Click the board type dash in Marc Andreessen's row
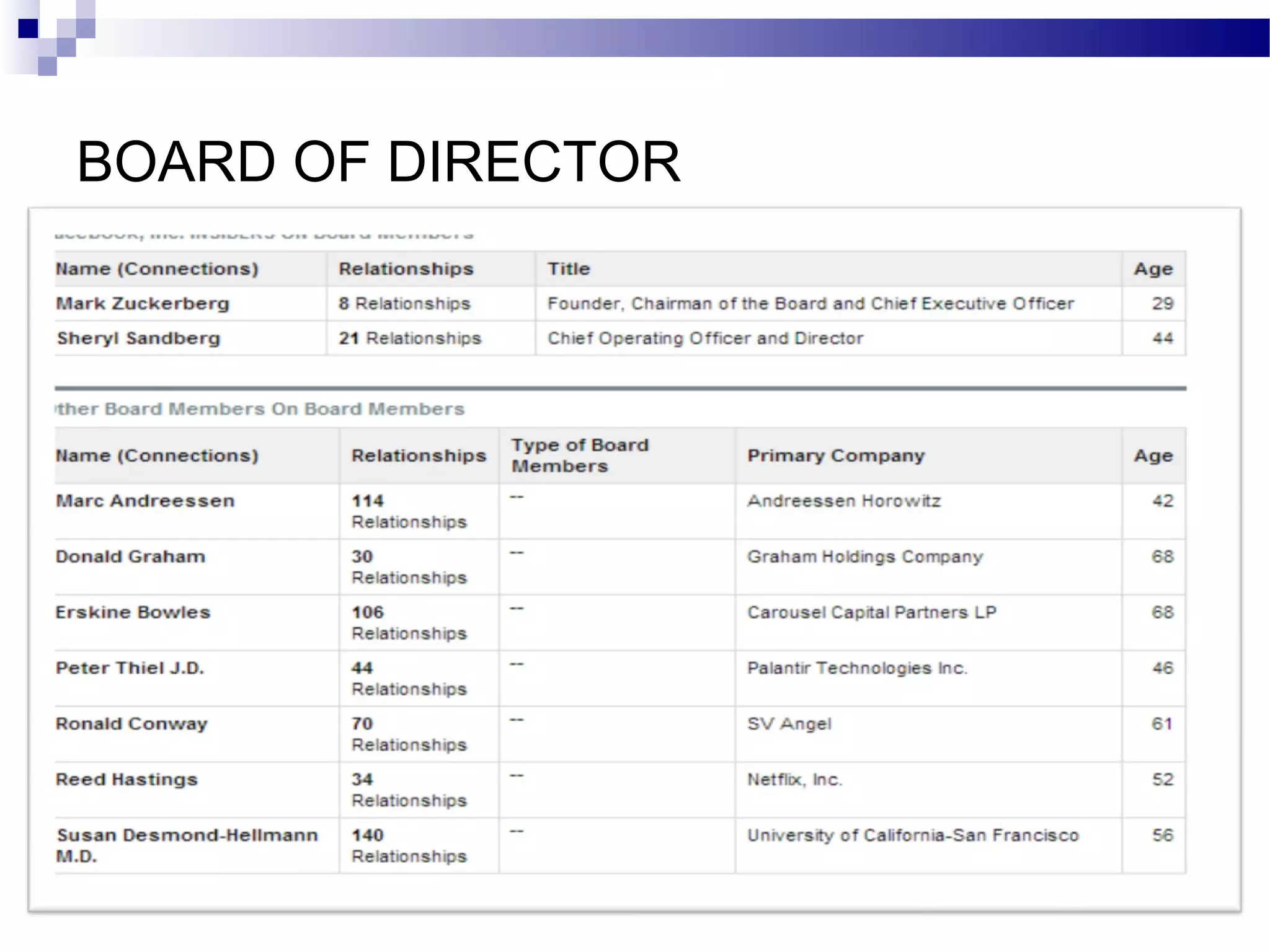 pos(517,497)
